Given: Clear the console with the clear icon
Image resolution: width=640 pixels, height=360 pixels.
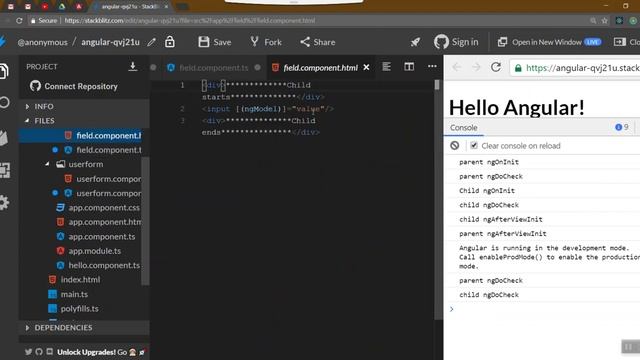Looking at the screenshot, I should pos(455,146).
